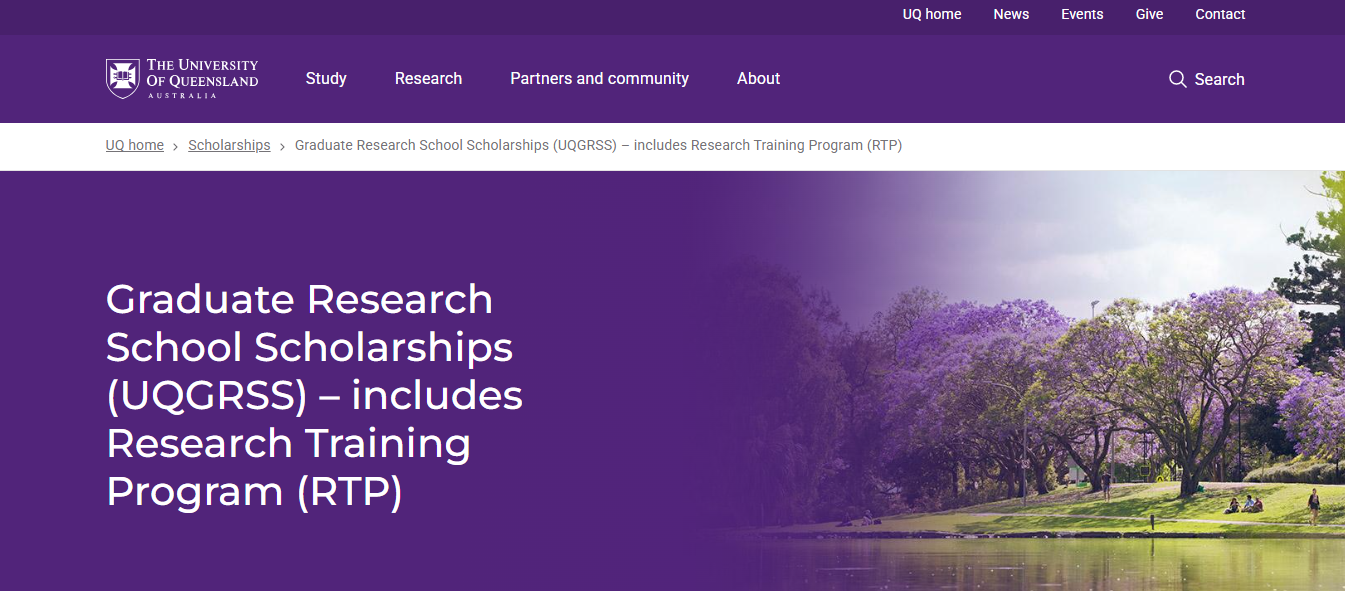This screenshot has height=591, width=1345.
Task: Open the Contact link
Action: point(1220,14)
